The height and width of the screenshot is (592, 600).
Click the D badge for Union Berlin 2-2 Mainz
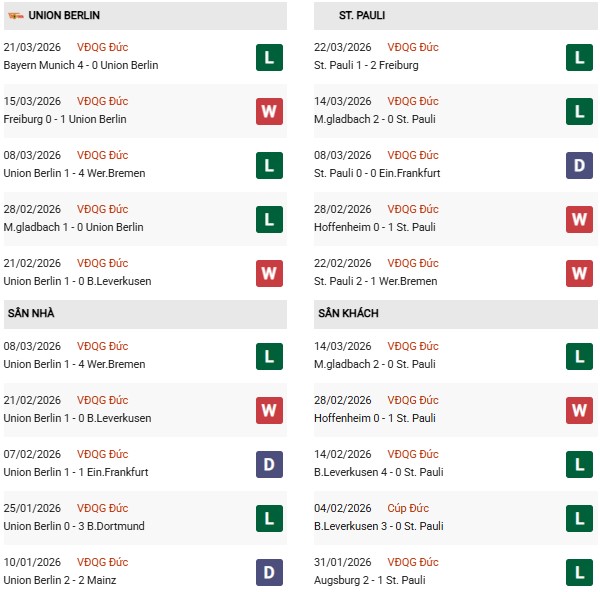point(268,572)
